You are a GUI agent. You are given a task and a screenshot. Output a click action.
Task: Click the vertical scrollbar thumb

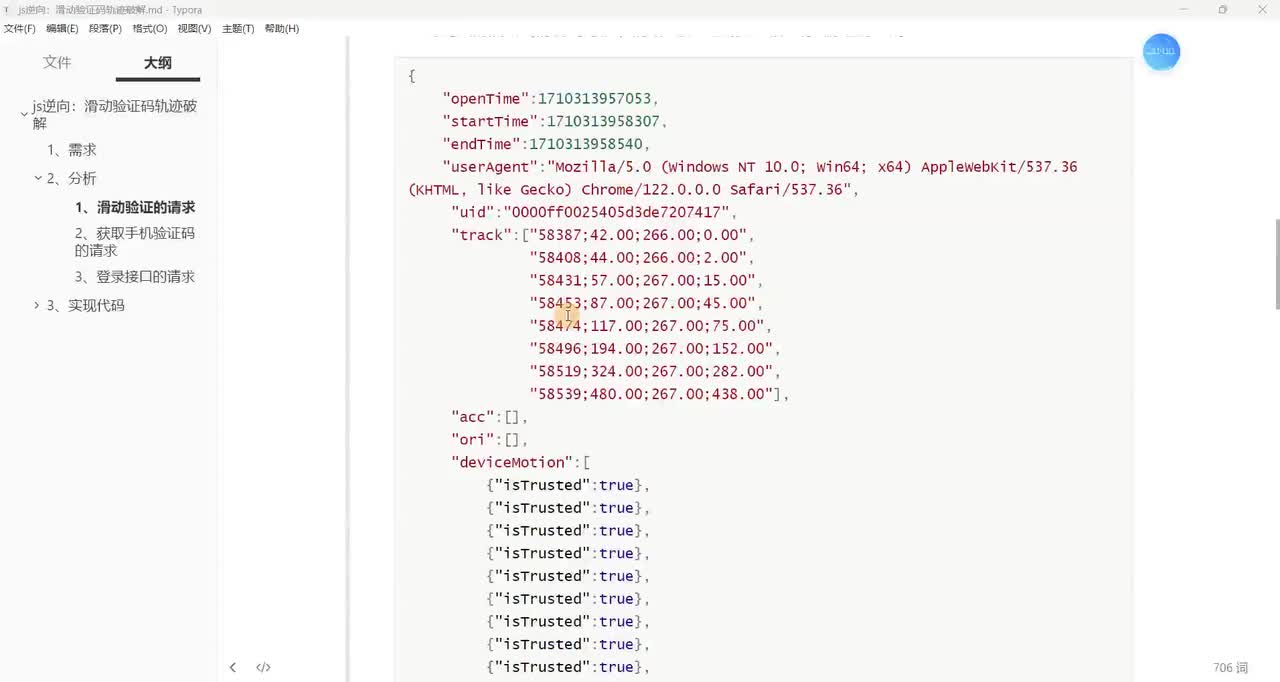[x=1276, y=263]
